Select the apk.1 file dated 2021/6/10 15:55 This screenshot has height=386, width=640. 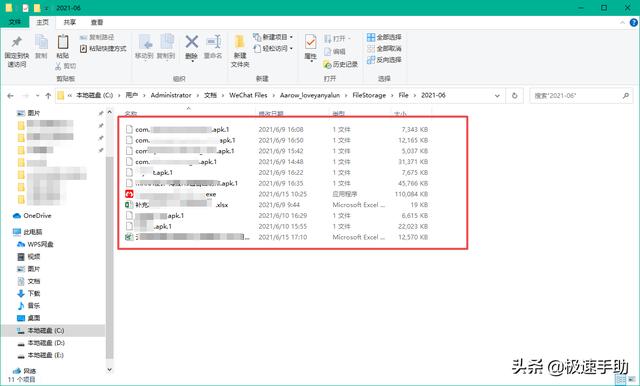[277, 226]
